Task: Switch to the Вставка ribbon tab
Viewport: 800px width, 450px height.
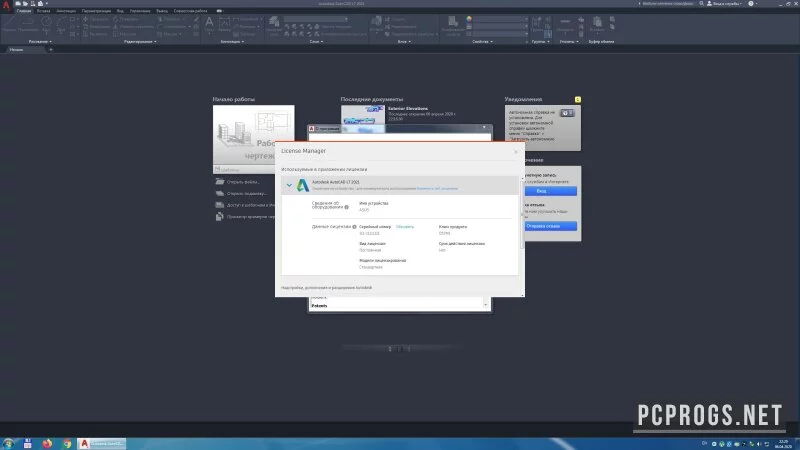Action: tap(43, 11)
